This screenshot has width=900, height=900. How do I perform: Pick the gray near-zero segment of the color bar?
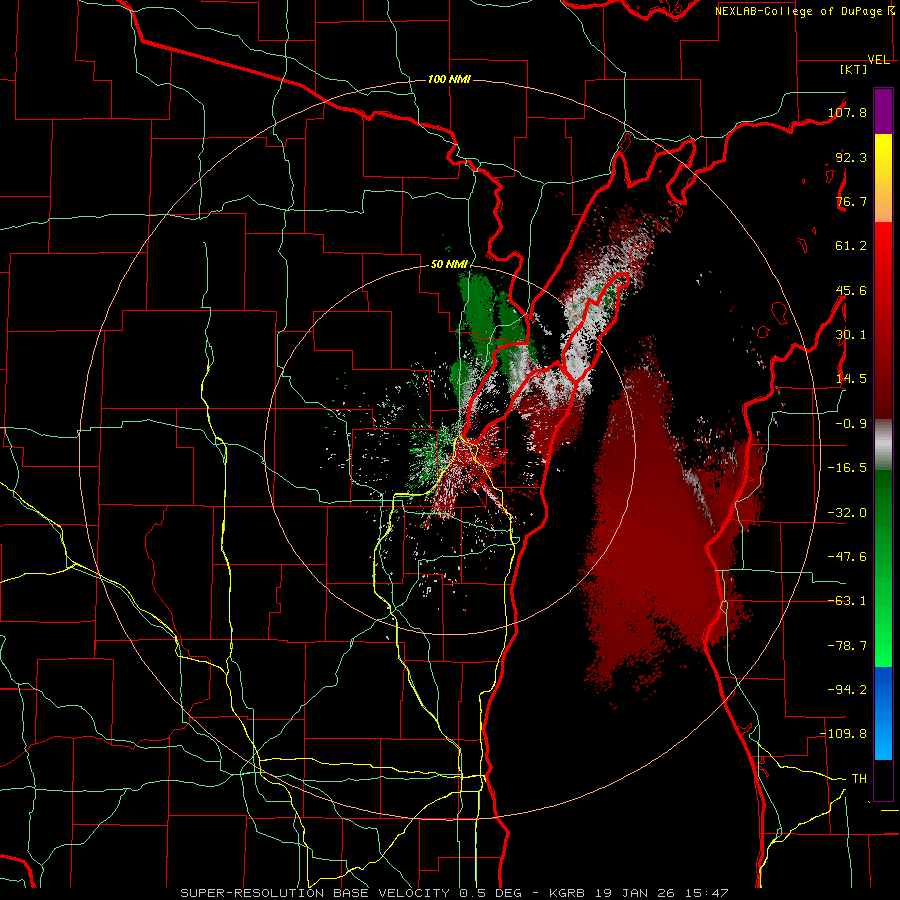883,445
